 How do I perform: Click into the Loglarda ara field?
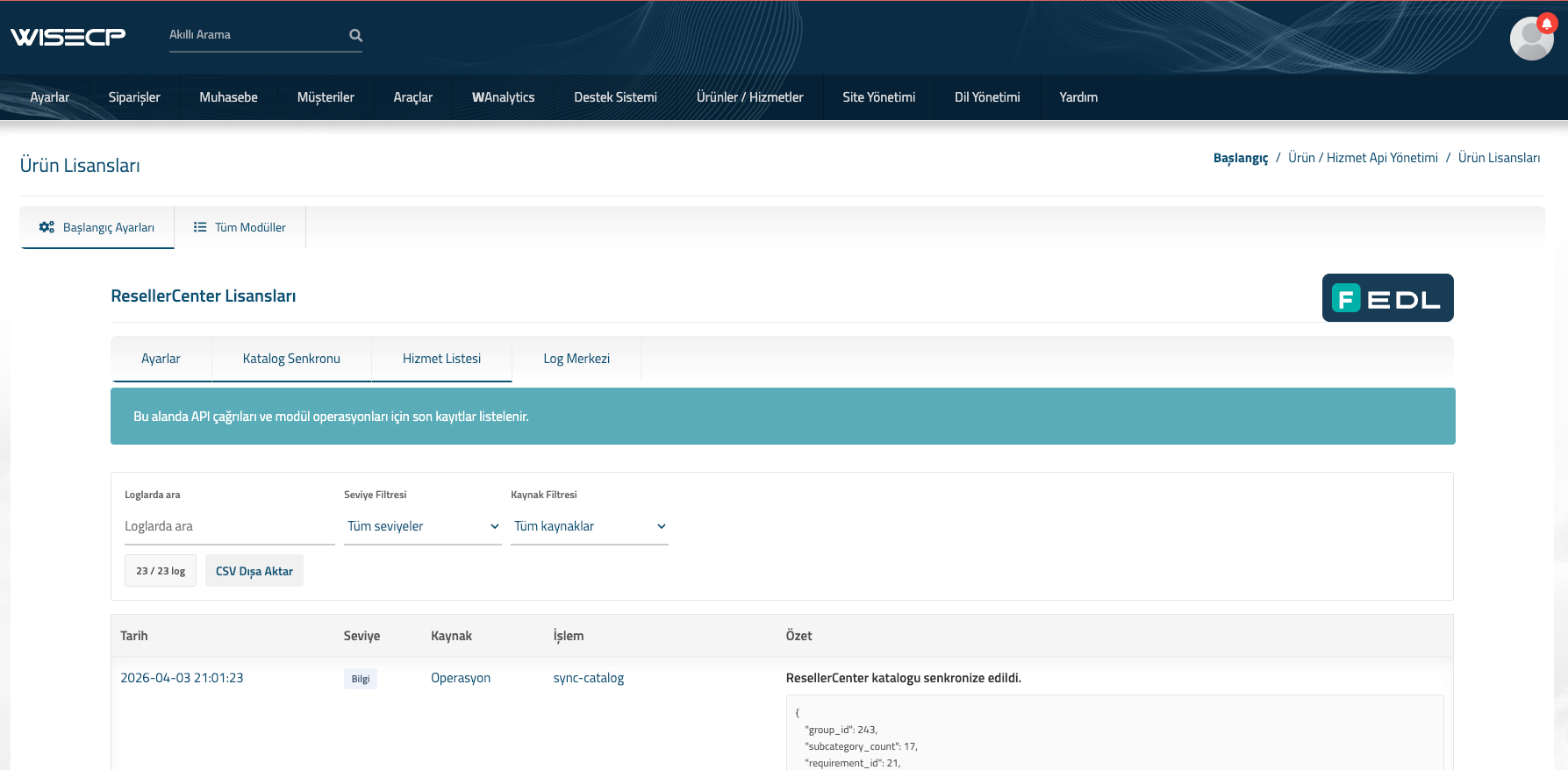click(x=229, y=526)
